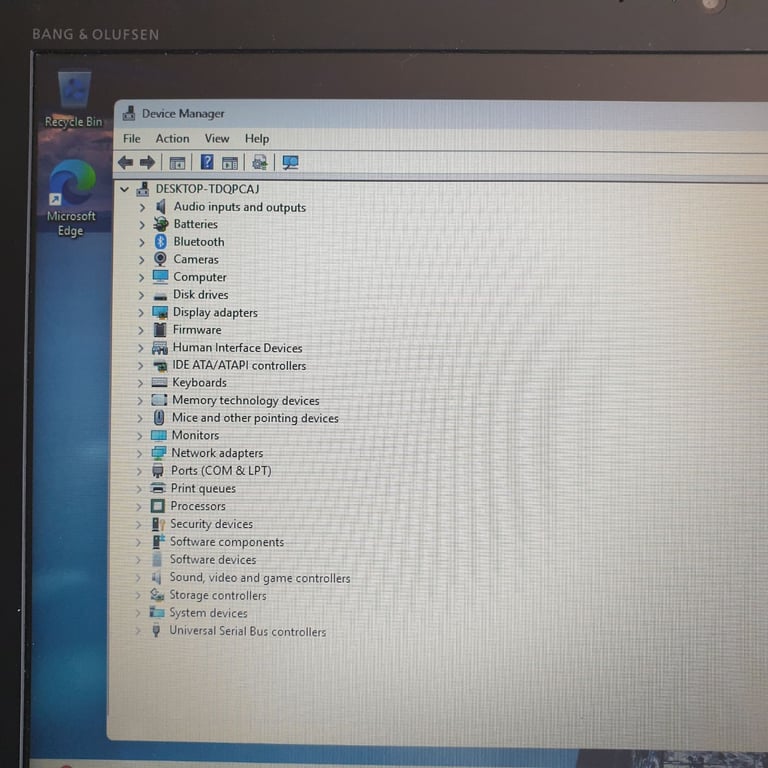Image resolution: width=768 pixels, height=768 pixels.
Task: Click the drive icon beside Disk drives
Action: pyautogui.click(x=160, y=296)
